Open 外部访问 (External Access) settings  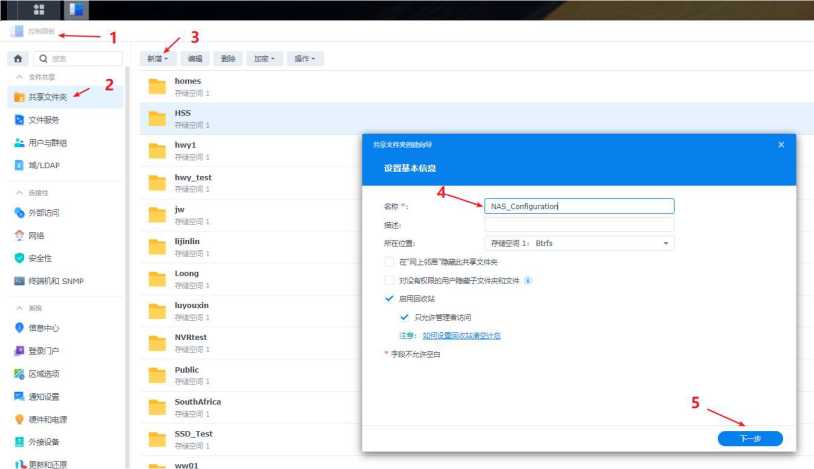point(43,212)
